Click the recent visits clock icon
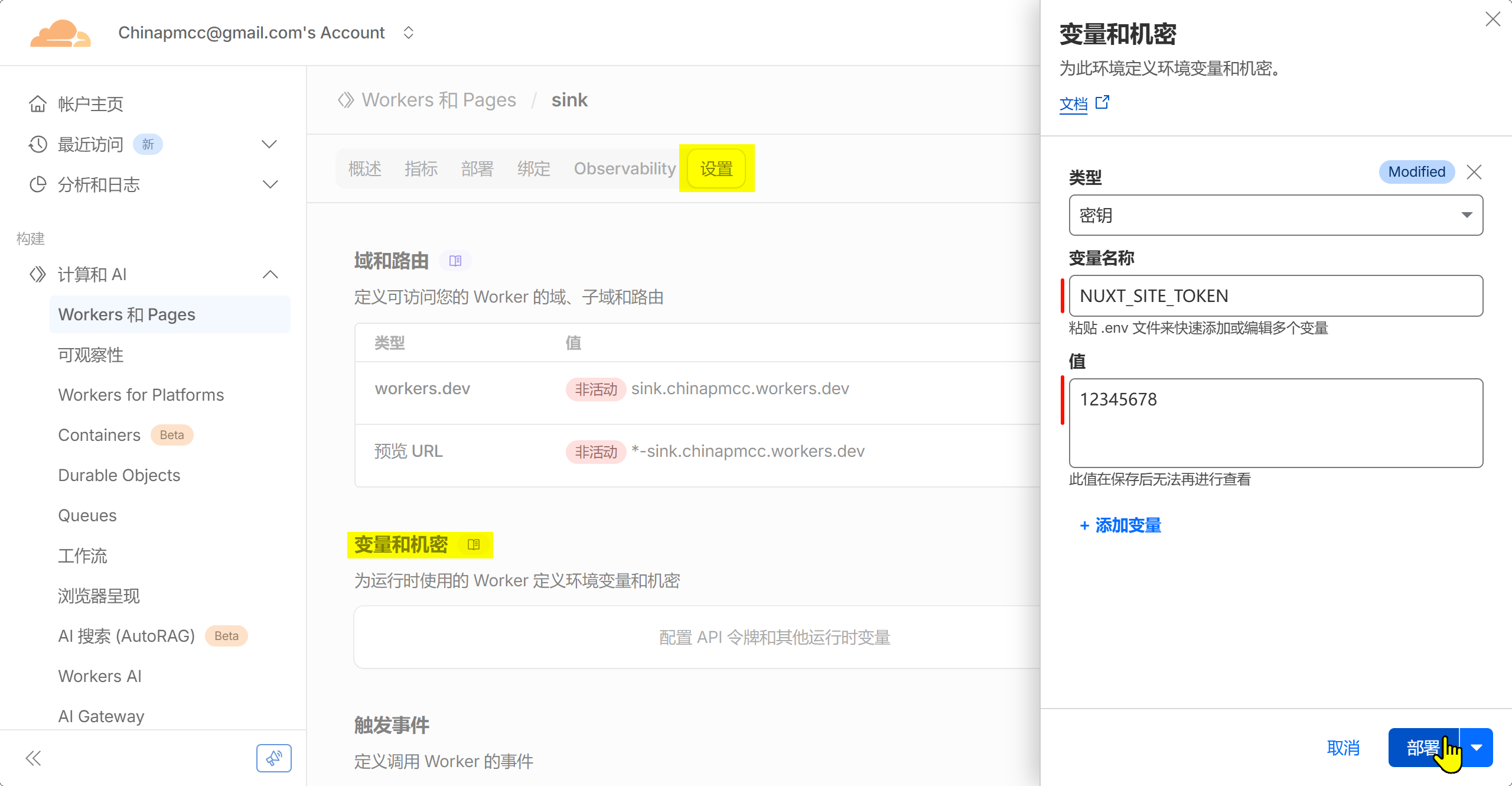Screen dimensions: 1512x786 click(x=38, y=144)
